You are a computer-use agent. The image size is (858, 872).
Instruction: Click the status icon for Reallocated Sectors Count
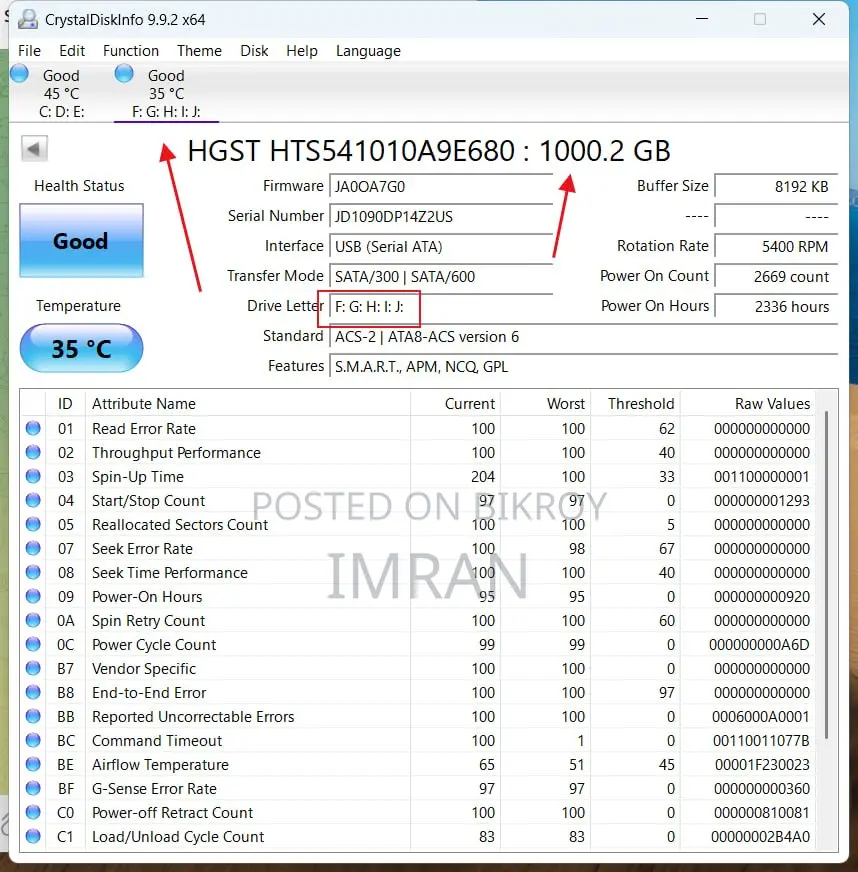(x=33, y=523)
